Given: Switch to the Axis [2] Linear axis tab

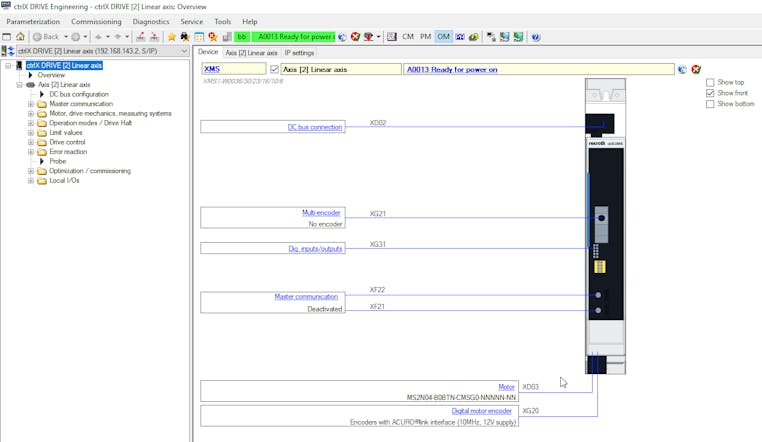Looking at the screenshot, I should tap(251, 52).
